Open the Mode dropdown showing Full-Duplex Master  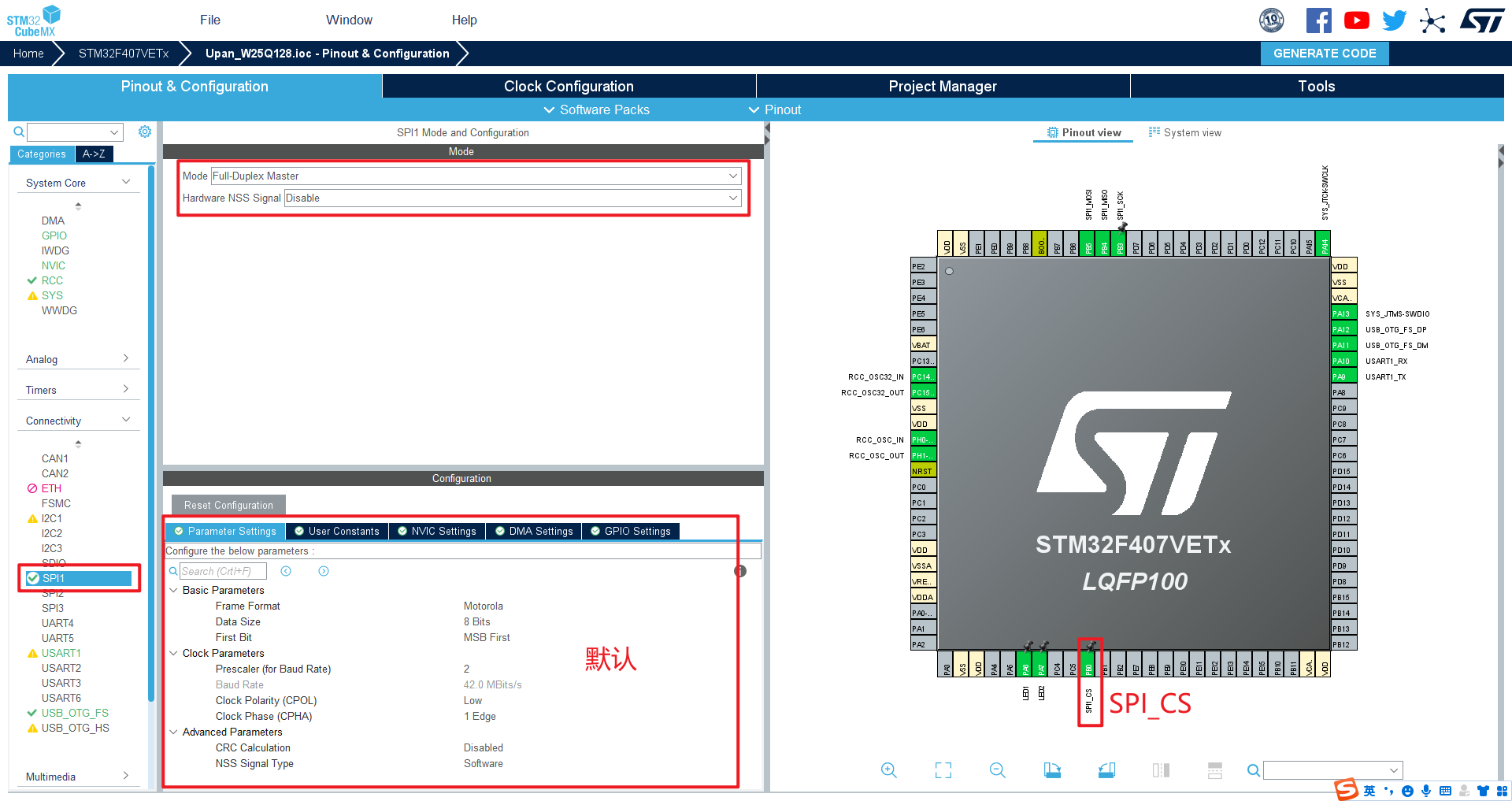[733, 176]
